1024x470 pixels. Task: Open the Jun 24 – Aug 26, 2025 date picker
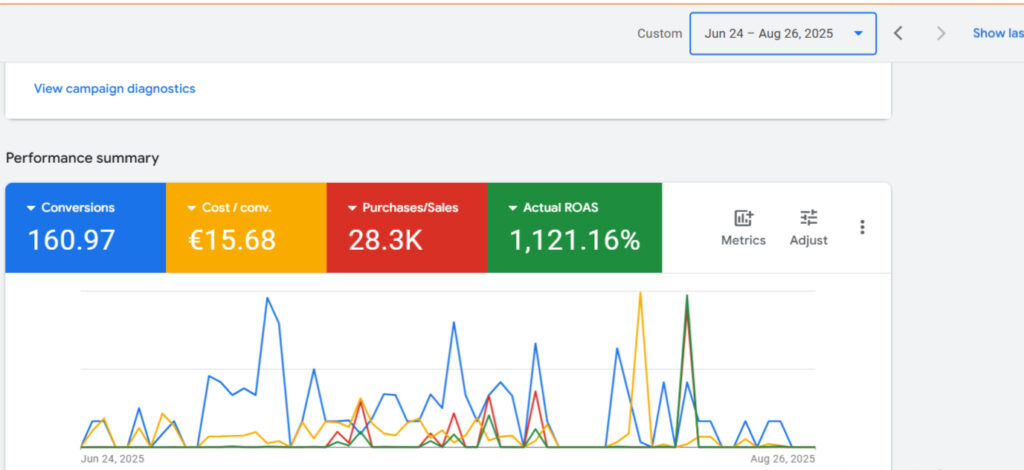point(768,33)
